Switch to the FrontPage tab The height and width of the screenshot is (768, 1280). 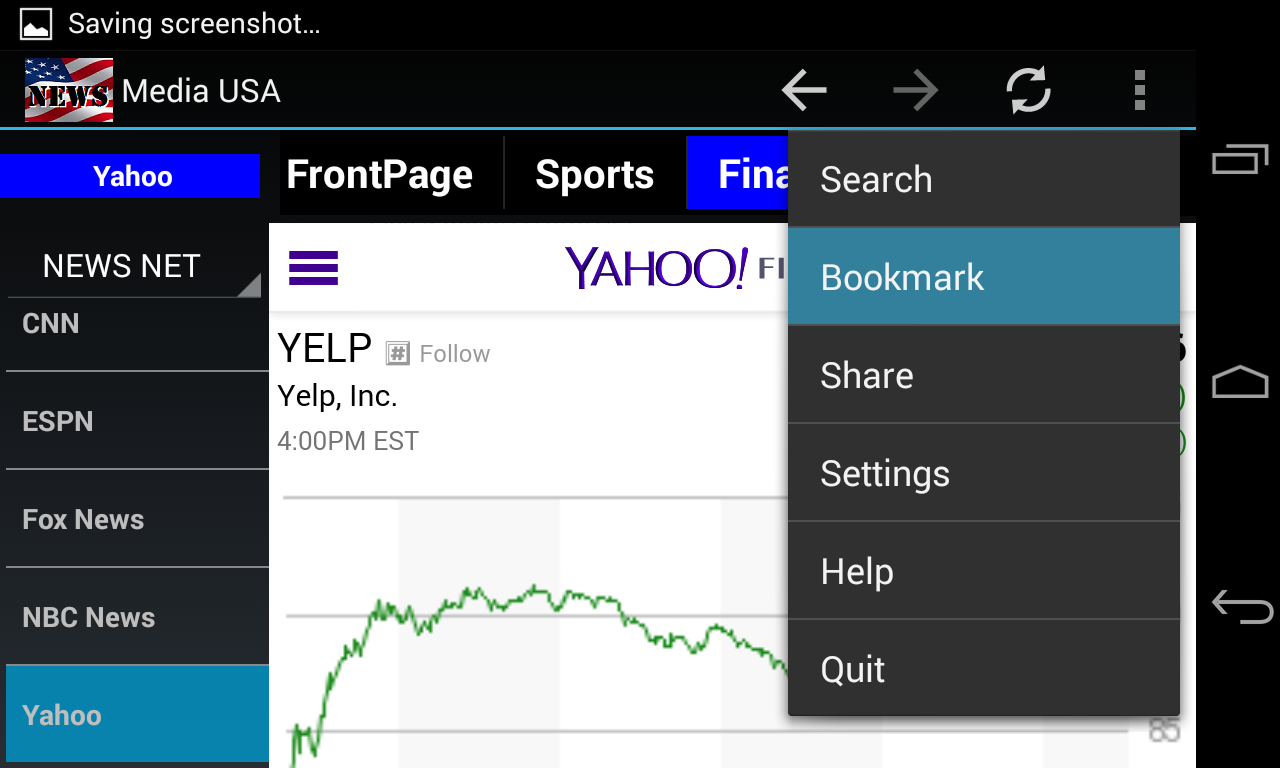(380, 175)
